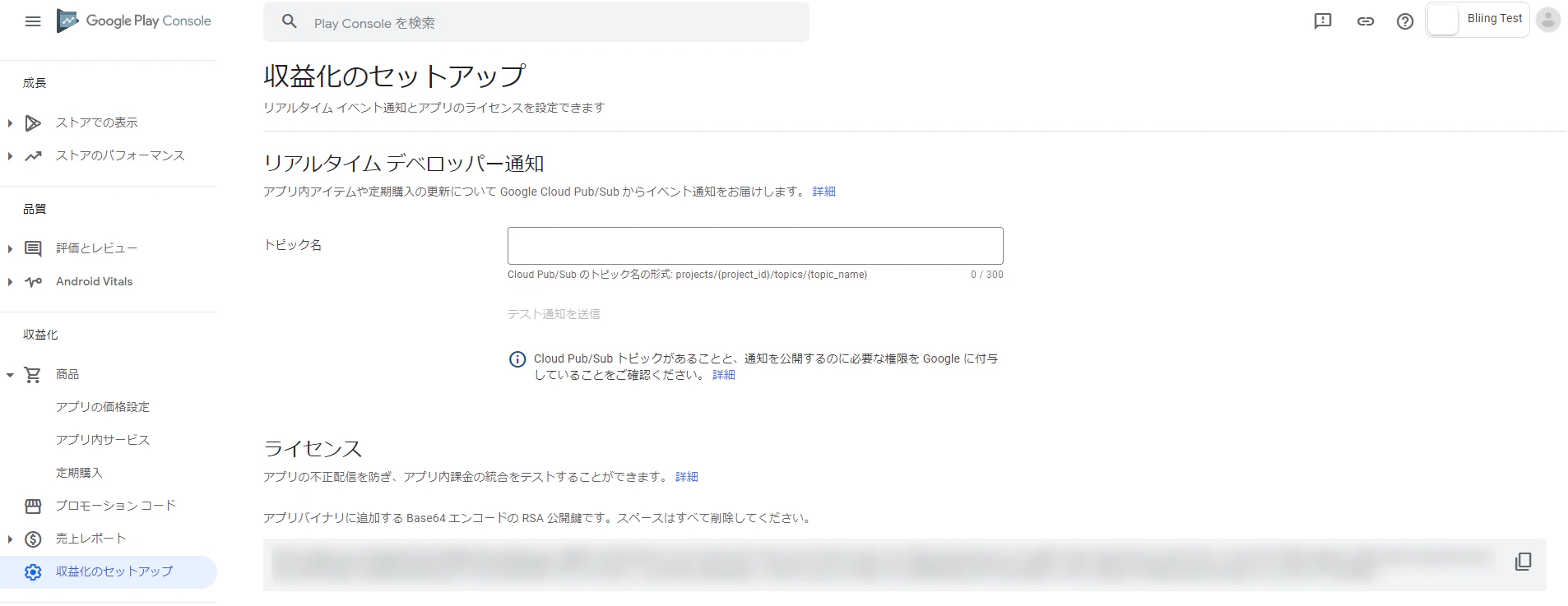The width and height of the screenshot is (1568, 606).
Task: Click the info icon beside Cloud Pub/Sub note
Action: [517, 359]
